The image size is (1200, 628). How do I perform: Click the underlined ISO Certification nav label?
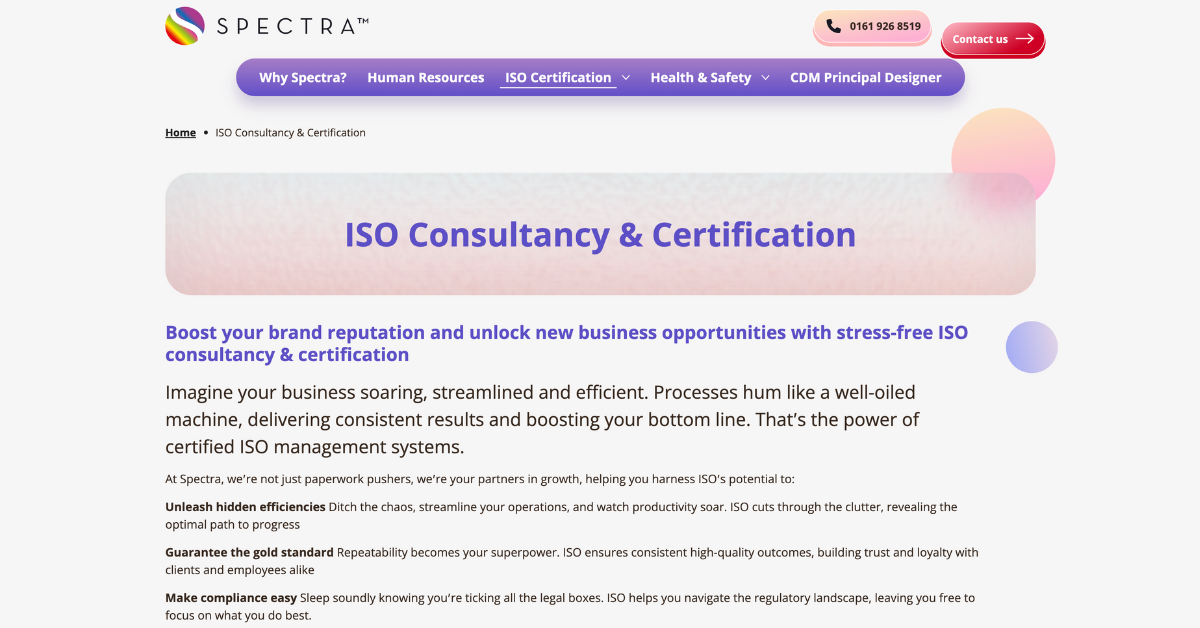[557, 77]
